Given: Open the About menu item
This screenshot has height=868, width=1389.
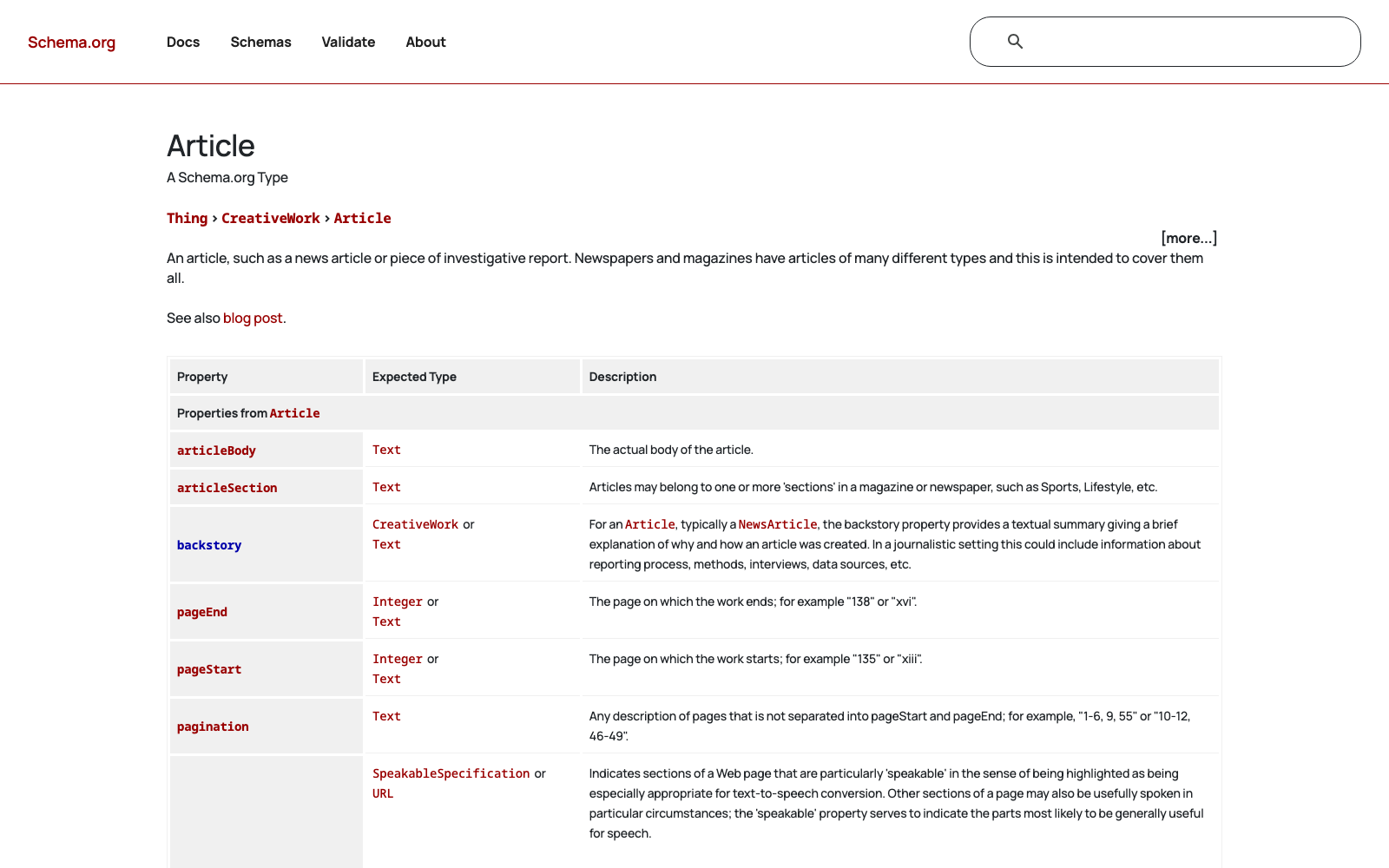Looking at the screenshot, I should pos(425,42).
